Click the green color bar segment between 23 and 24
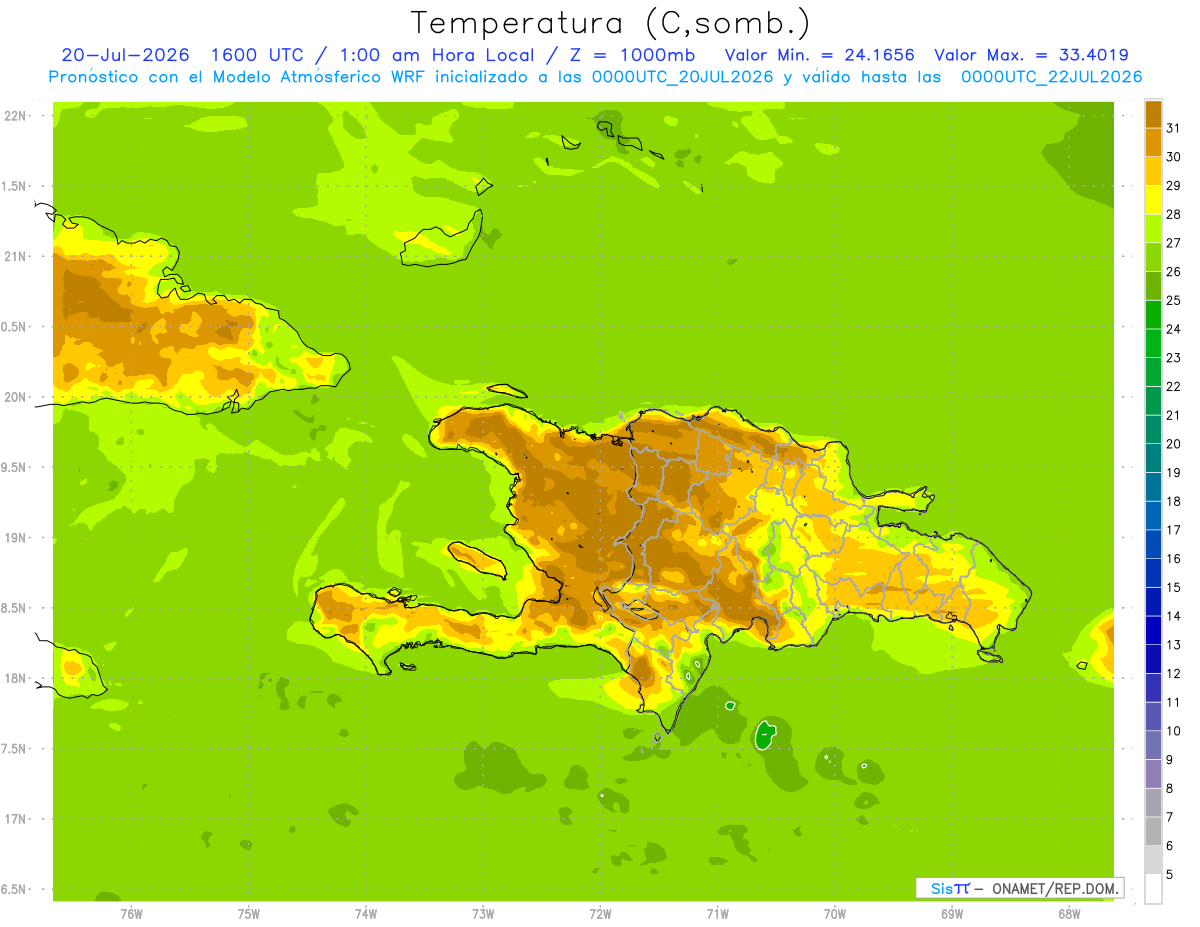Screen dimensions: 1200x927 (x=1153, y=343)
